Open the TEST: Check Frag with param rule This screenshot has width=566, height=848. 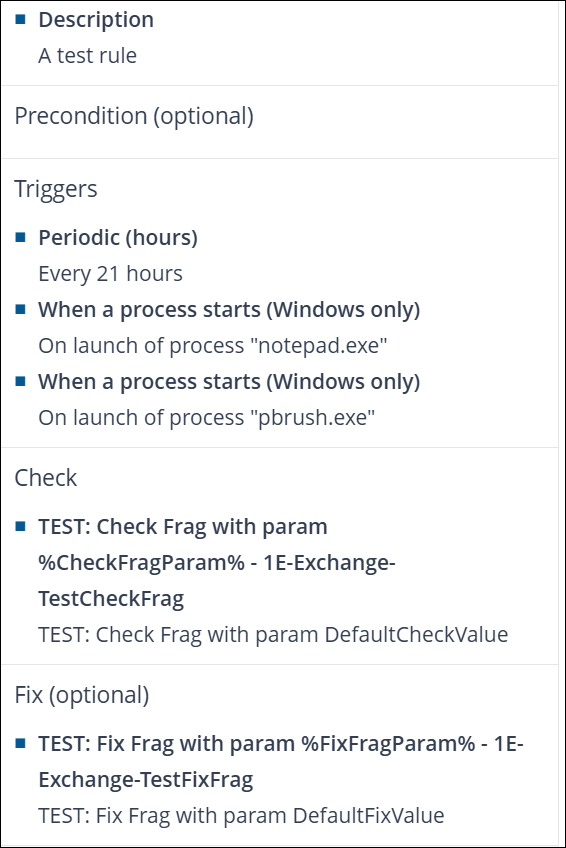tap(217, 562)
